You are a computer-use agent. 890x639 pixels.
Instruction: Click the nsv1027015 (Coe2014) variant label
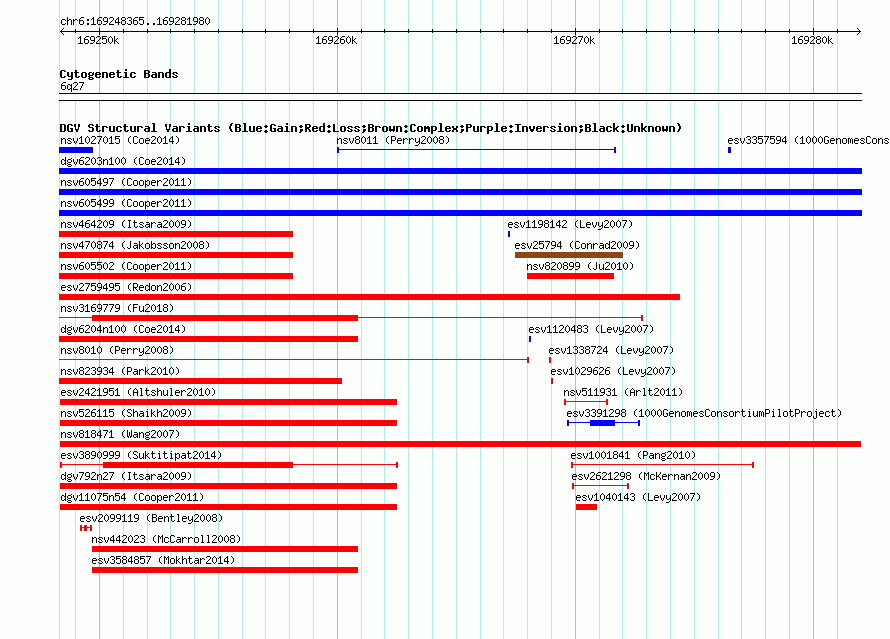tap(120, 140)
